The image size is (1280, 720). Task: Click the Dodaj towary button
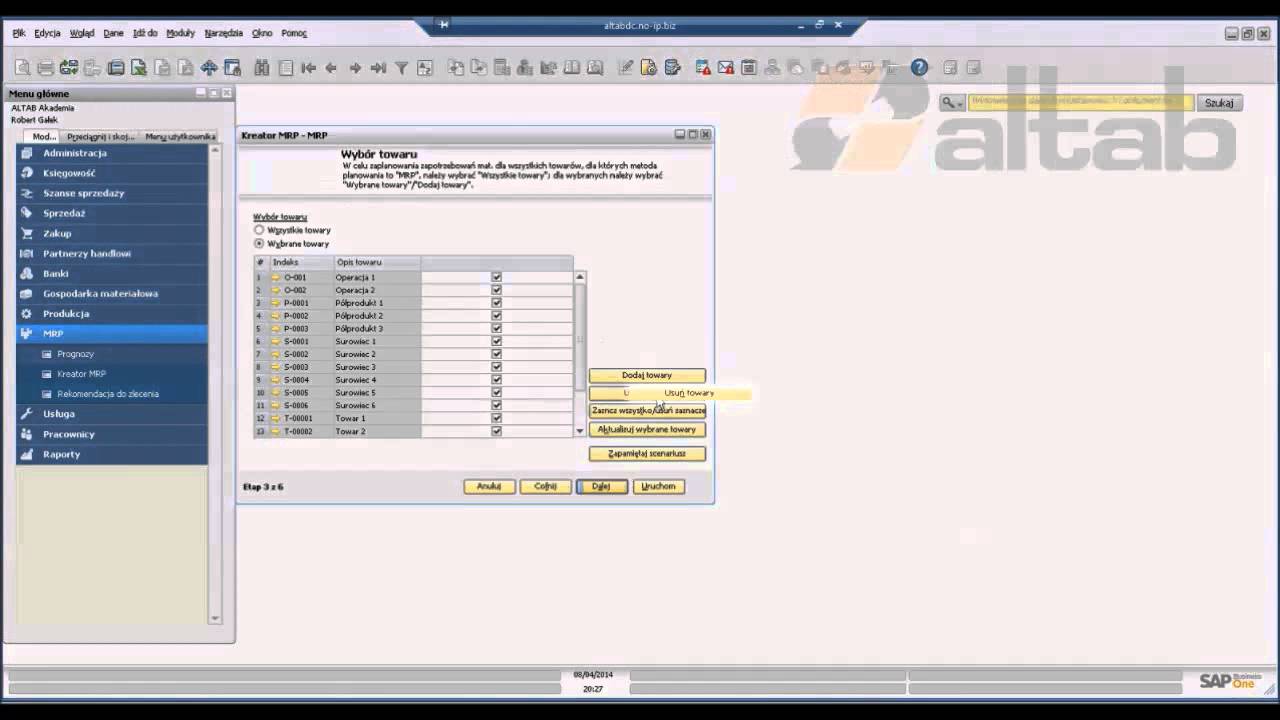tap(647, 375)
